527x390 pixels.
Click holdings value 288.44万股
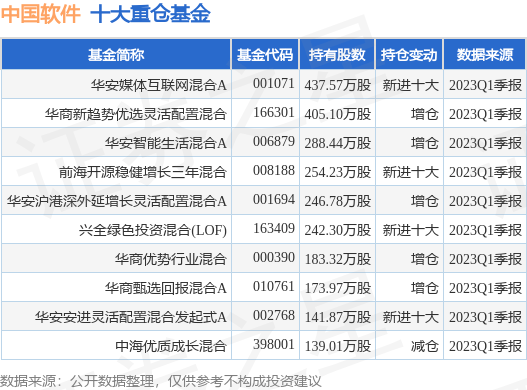[x=338, y=143]
